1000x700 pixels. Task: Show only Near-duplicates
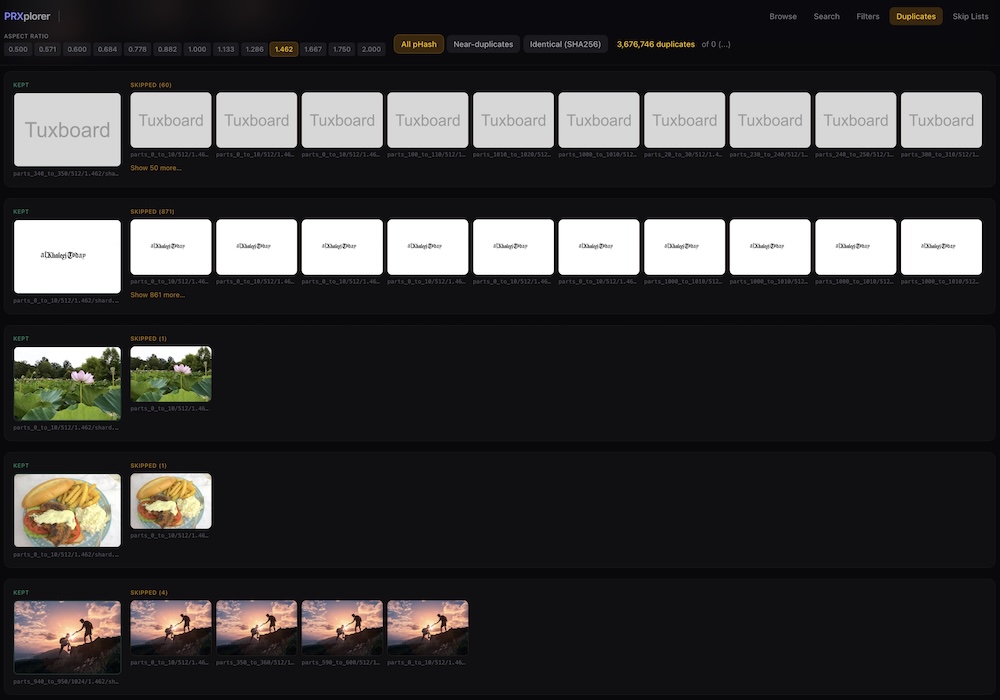(x=483, y=44)
